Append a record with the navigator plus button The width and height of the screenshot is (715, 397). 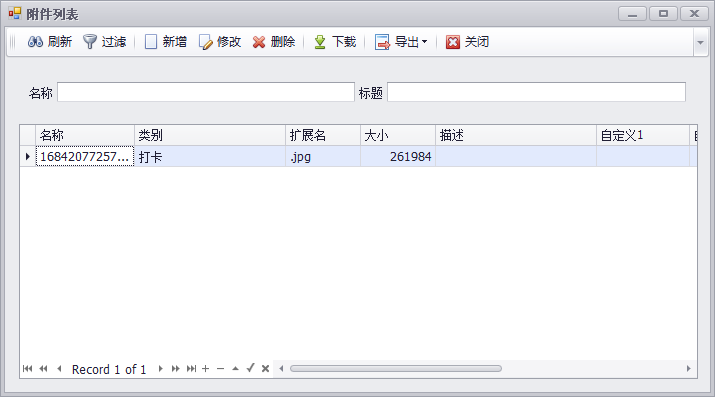pos(206,369)
